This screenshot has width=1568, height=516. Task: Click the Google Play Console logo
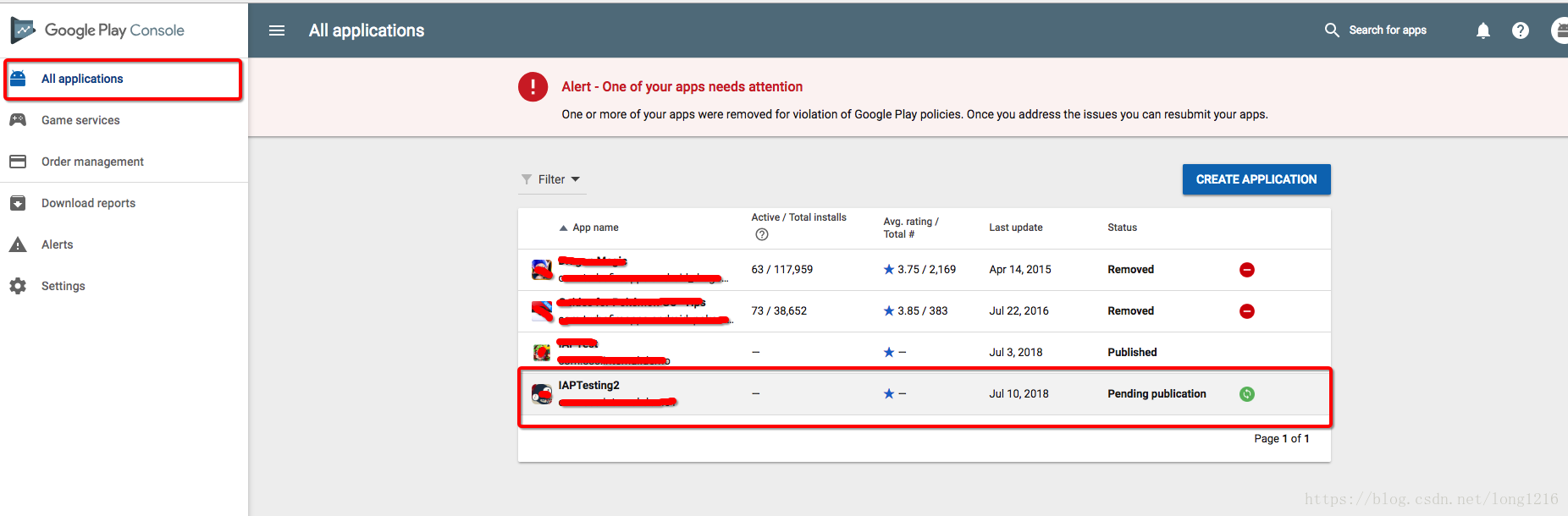click(x=97, y=30)
